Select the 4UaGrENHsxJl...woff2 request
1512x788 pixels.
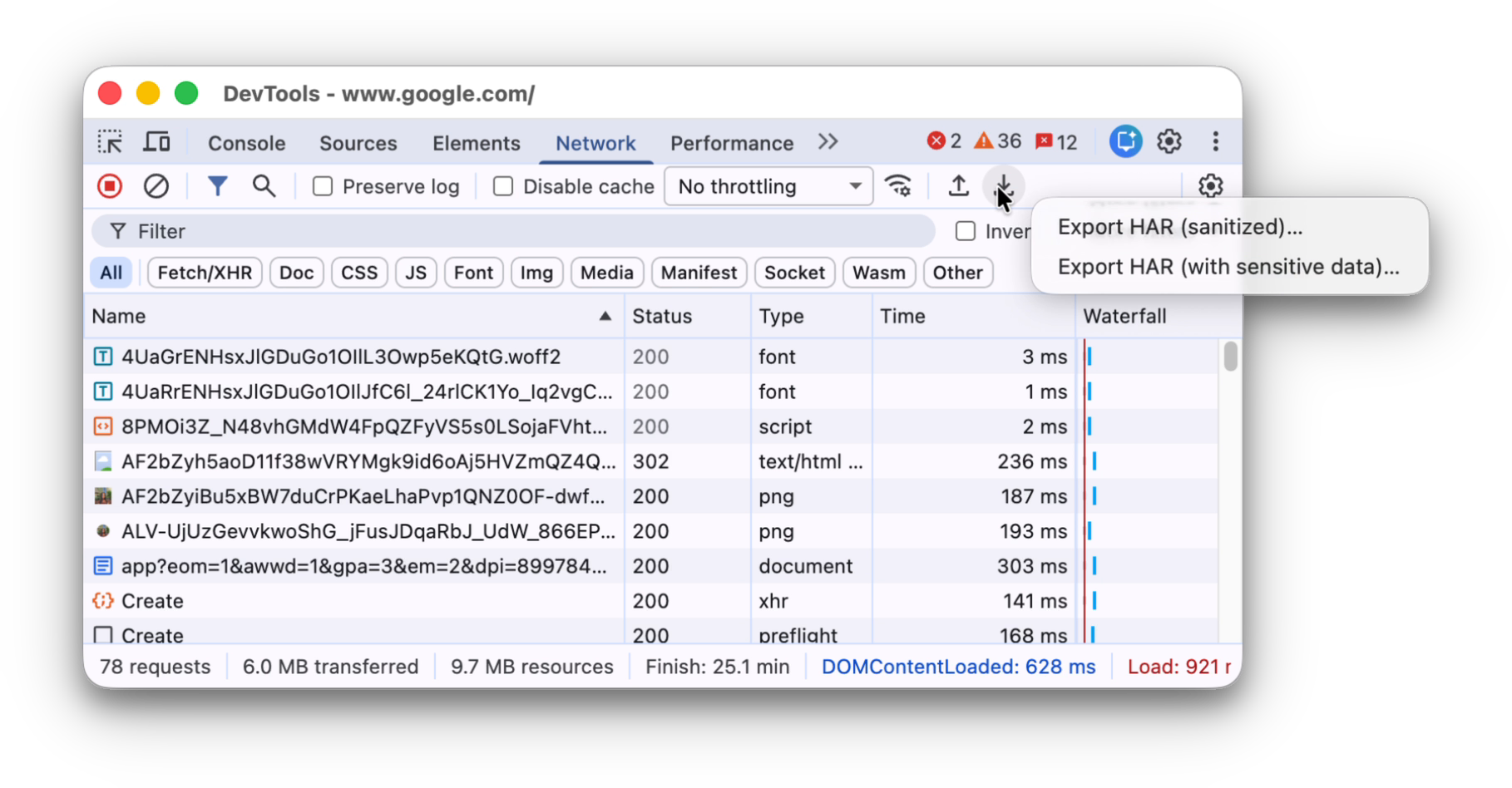tap(651, 357)
